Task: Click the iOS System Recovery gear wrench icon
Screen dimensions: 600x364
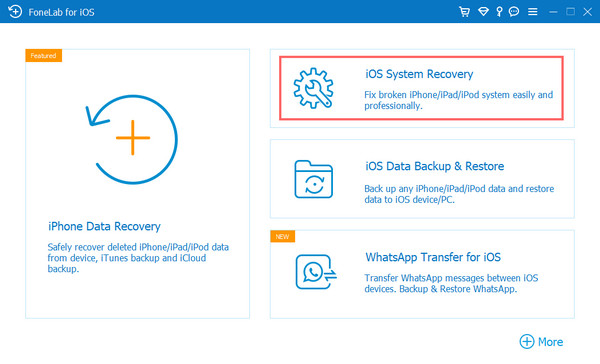Action: [x=313, y=88]
